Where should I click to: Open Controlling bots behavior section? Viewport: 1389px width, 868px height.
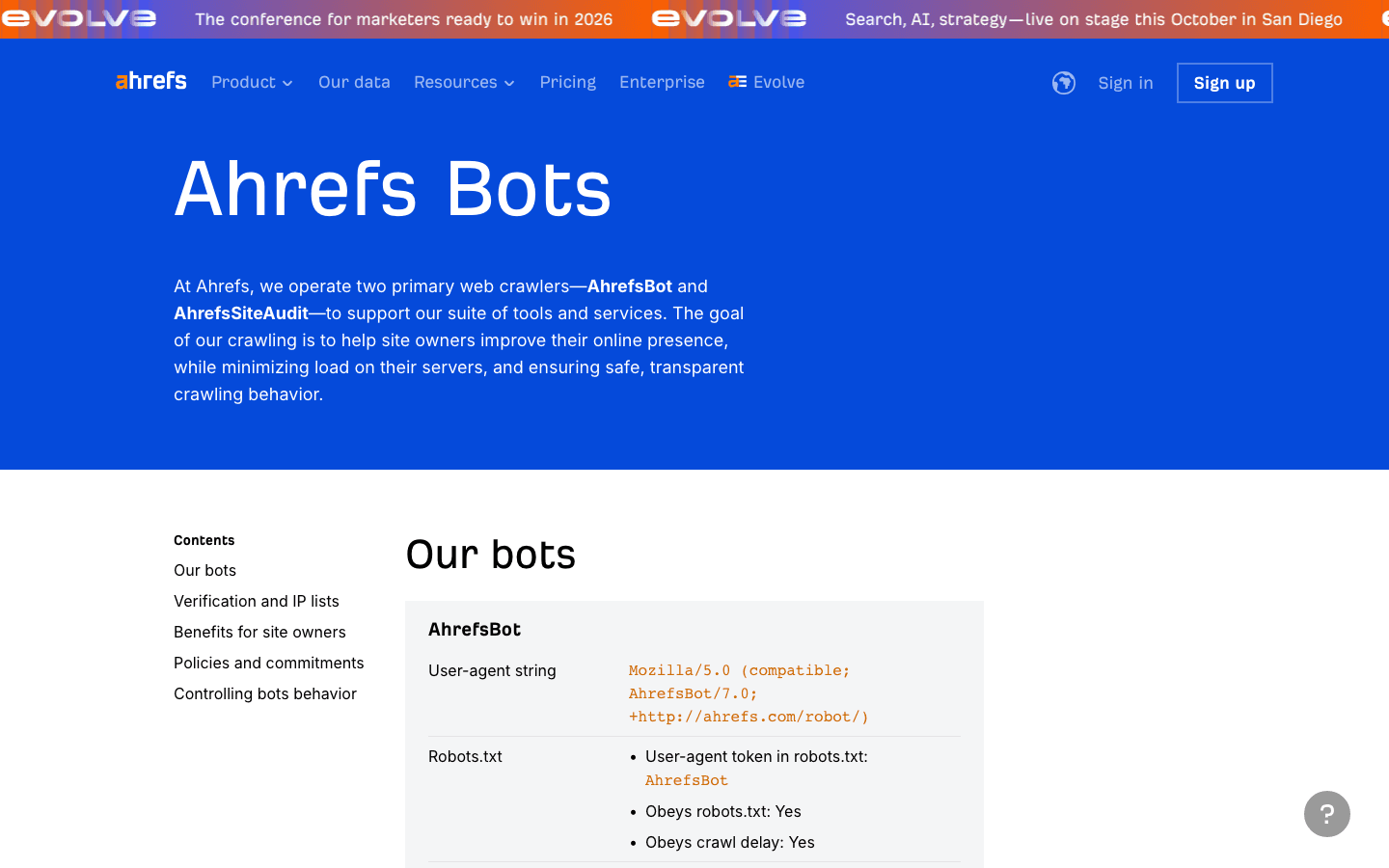265,693
